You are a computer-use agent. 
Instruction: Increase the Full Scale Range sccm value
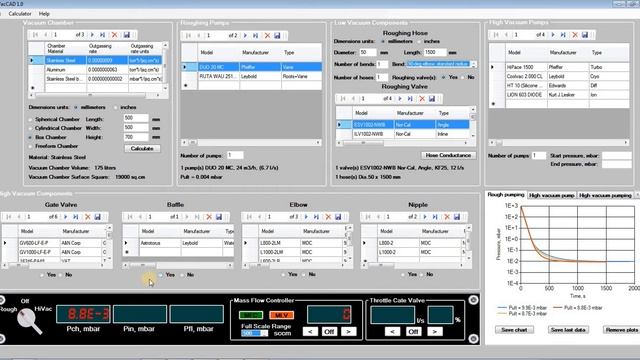click(x=264, y=332)
